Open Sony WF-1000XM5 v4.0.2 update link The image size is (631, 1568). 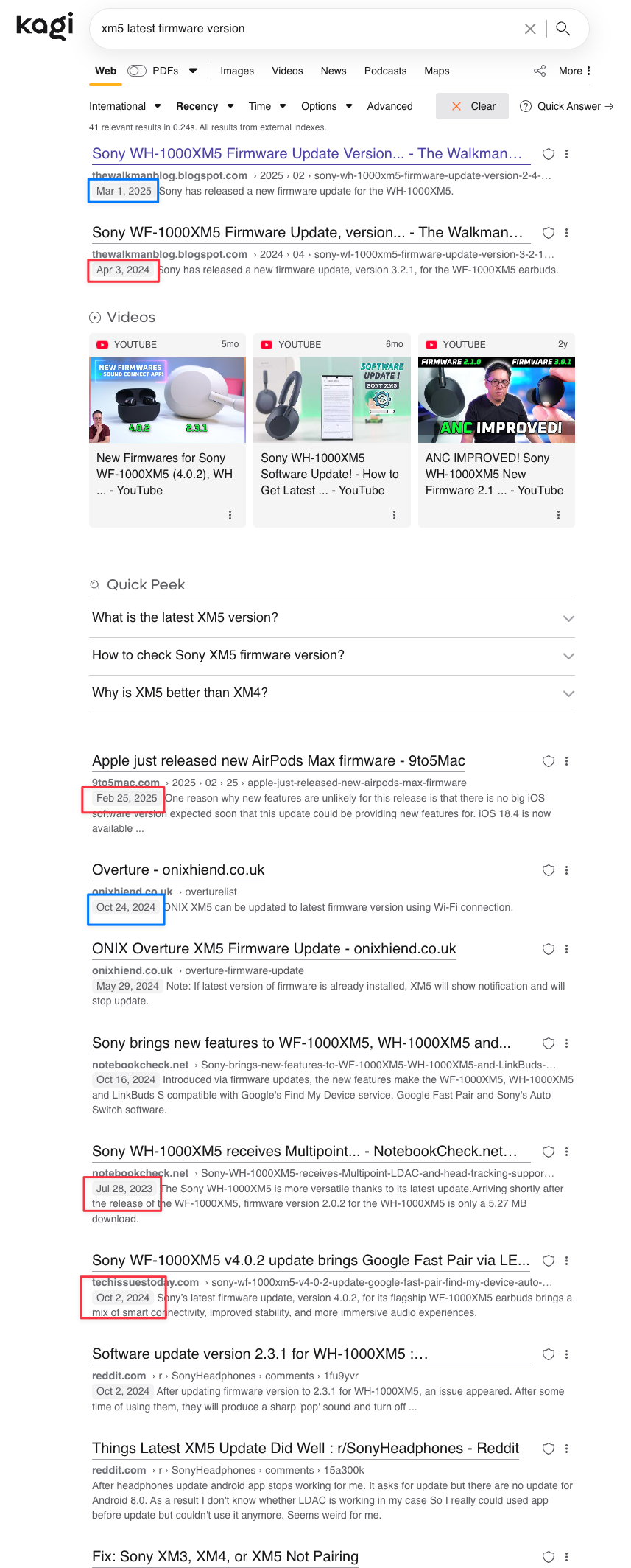(310, 1260)
